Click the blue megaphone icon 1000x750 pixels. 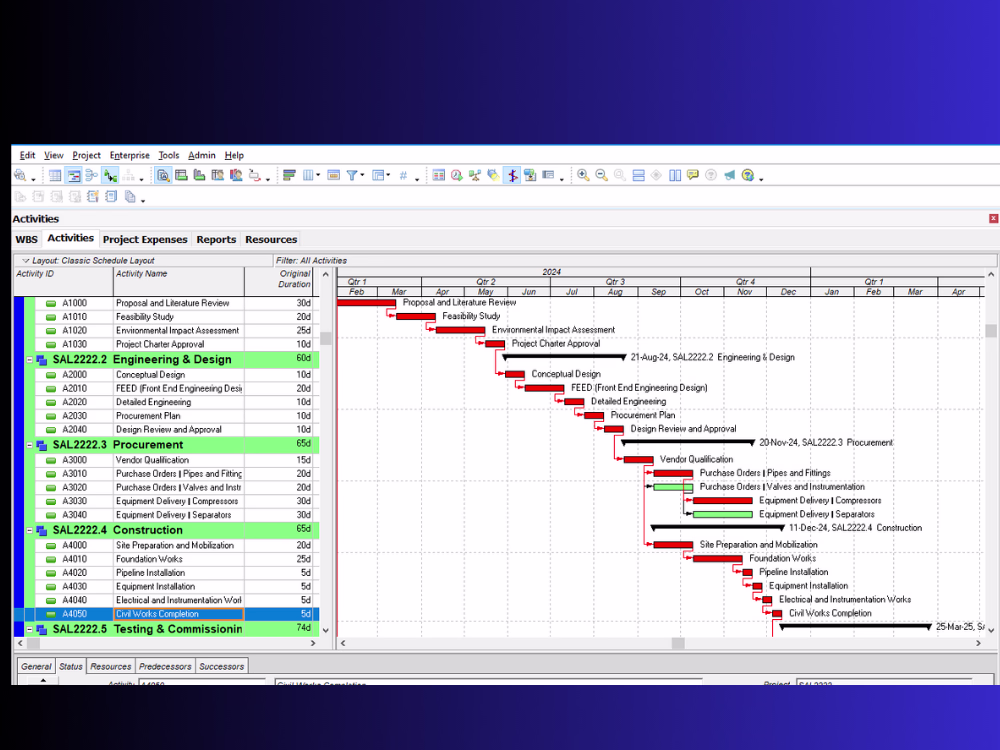730,175
